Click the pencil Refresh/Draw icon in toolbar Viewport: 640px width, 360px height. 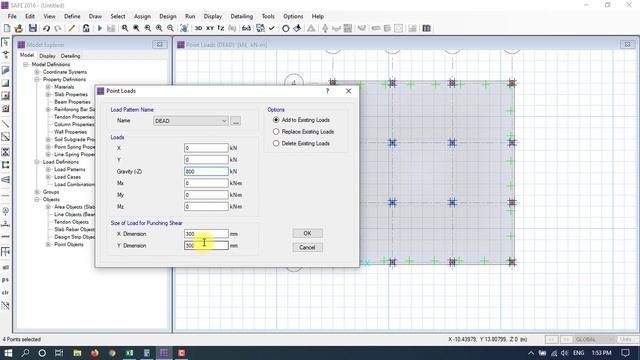click(x=71, y=28)
